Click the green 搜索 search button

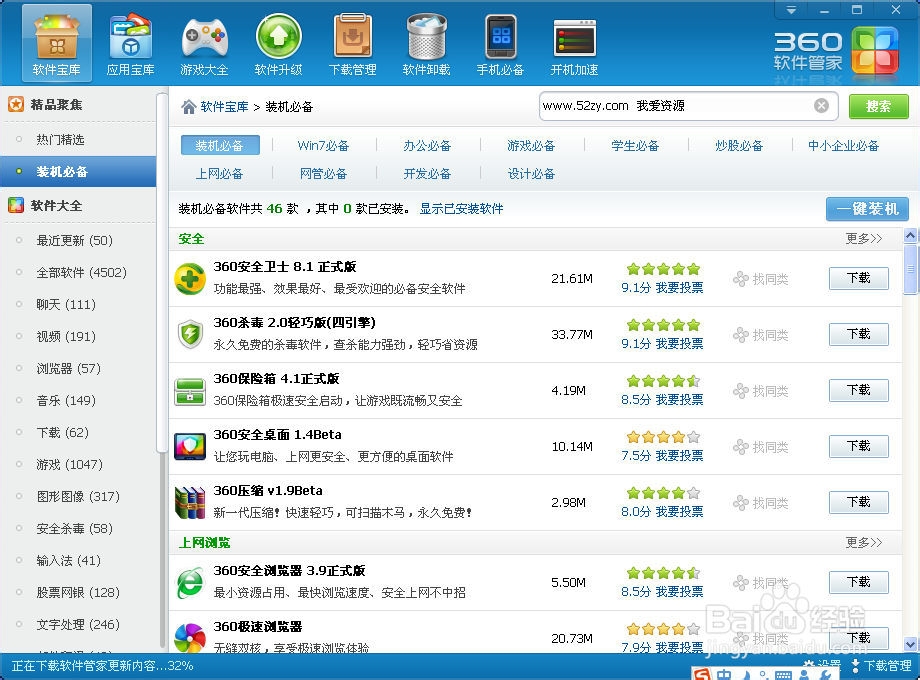(878, 106)
